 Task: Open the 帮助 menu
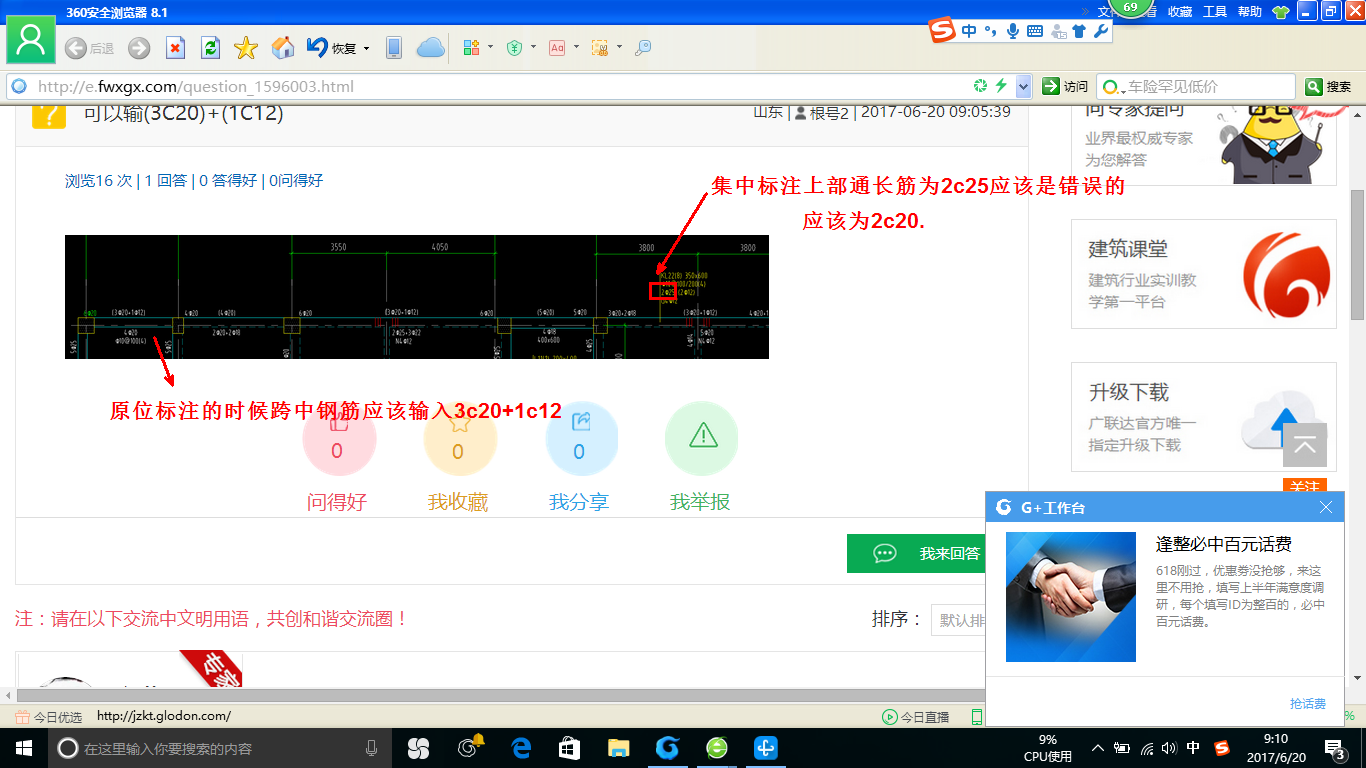click(1250, 11)
